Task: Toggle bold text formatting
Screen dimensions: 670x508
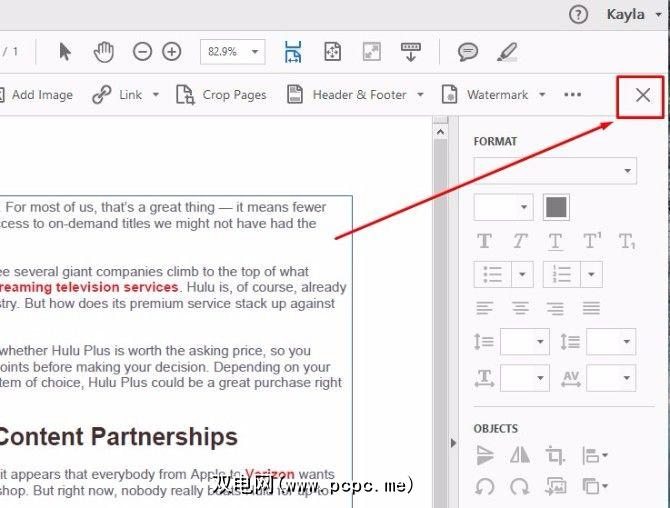Action: pos(485,241)
